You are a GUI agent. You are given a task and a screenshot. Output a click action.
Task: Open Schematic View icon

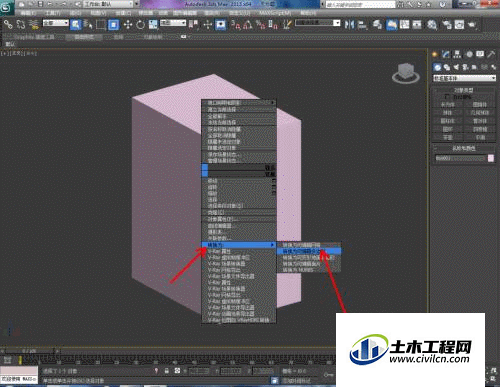417,24
